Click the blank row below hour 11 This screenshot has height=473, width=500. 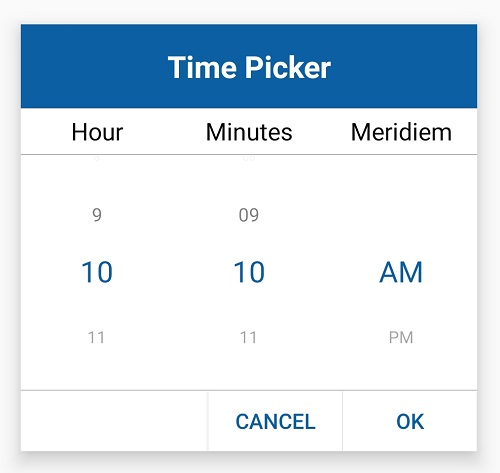click(97, 375)
